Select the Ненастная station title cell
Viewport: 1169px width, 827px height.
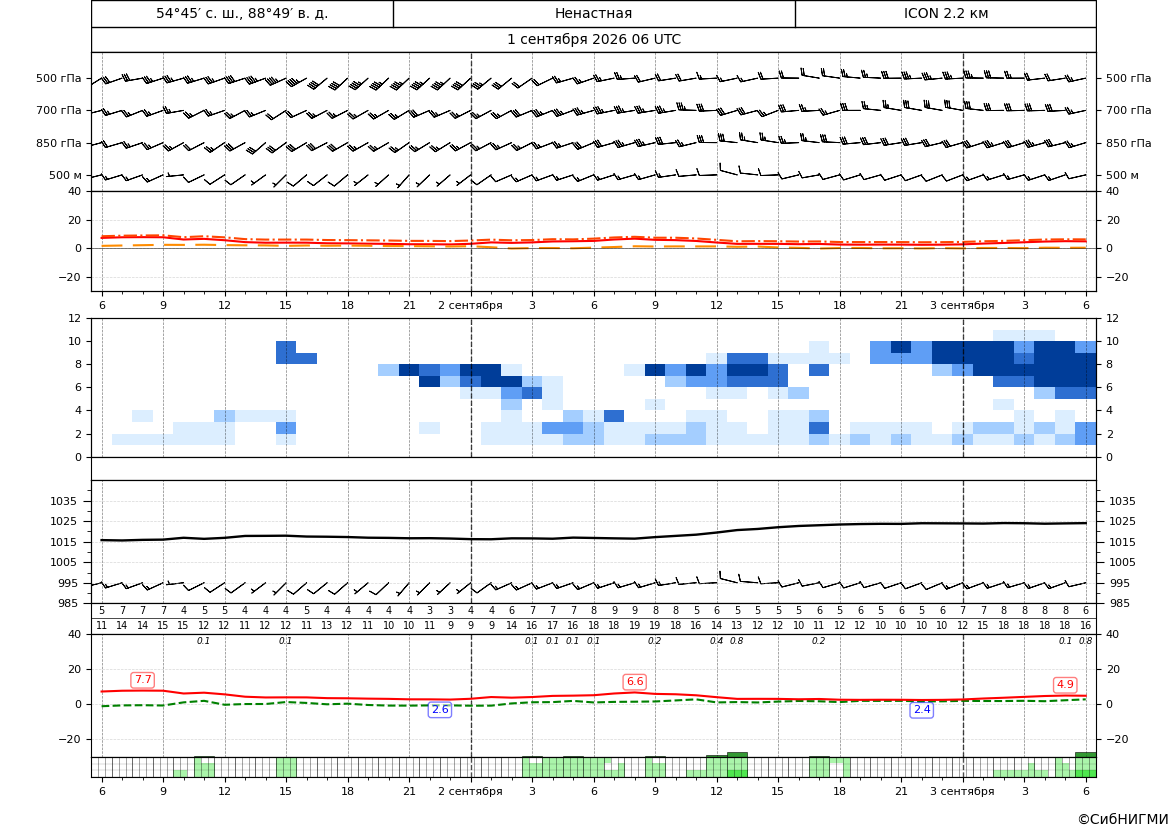pos(593,13)
